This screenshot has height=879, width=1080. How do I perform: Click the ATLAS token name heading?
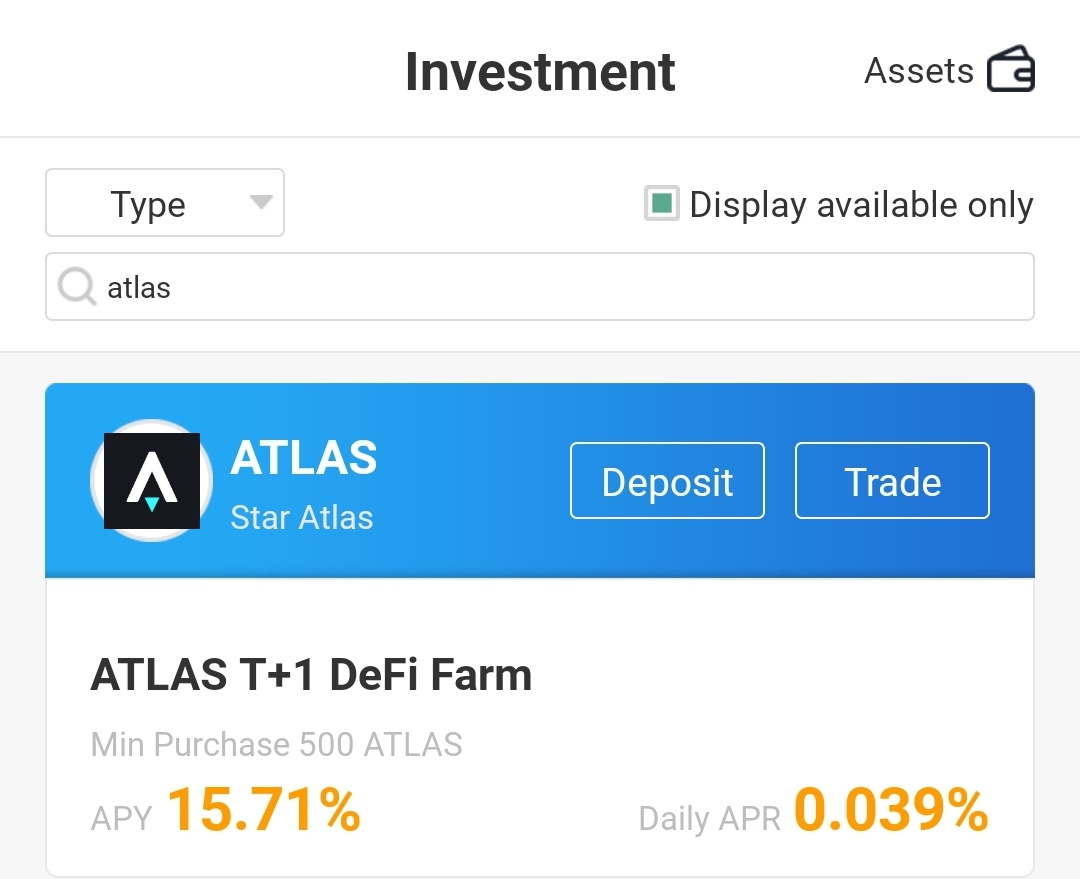pyautogui.click(x=304, y=457)
